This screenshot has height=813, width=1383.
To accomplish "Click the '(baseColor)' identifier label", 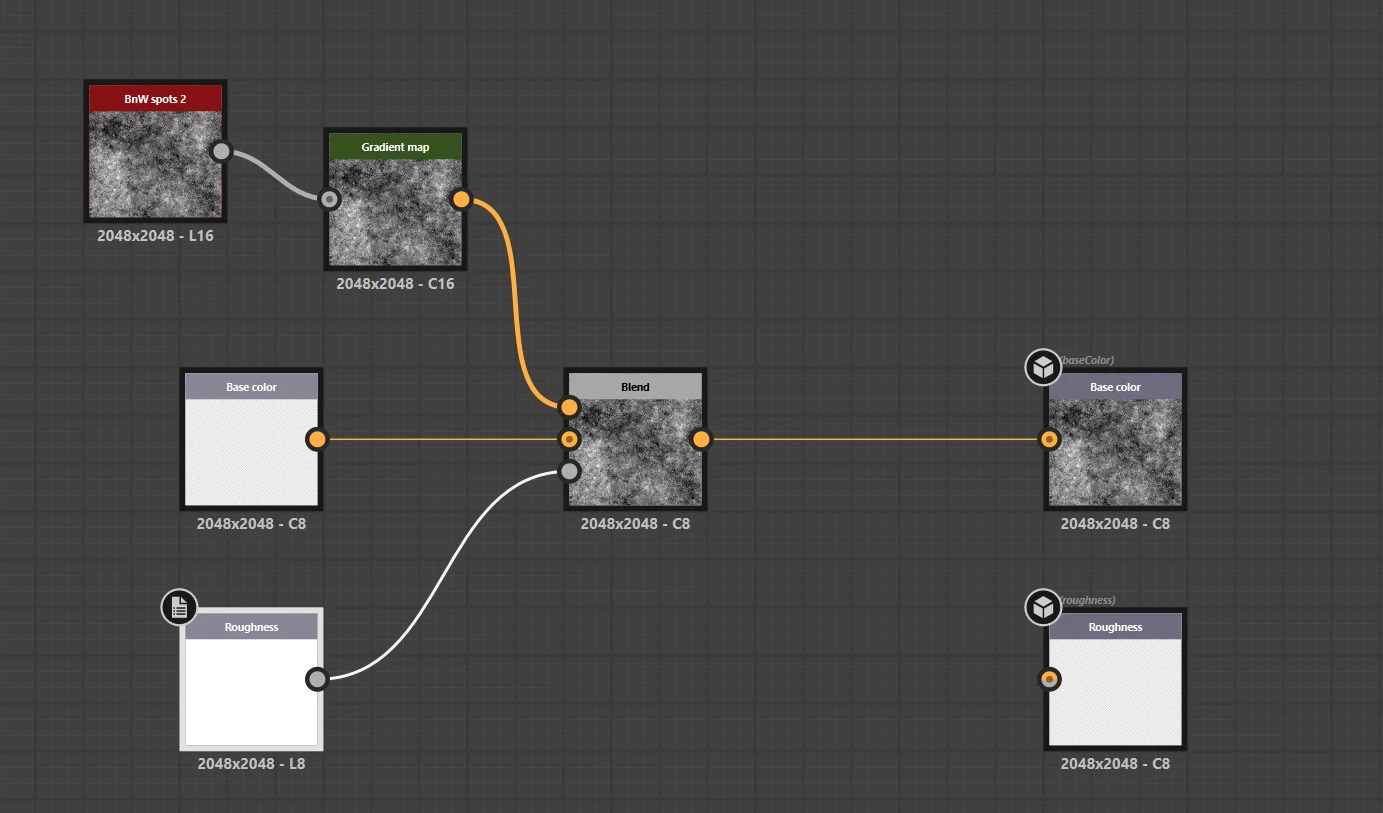I will (1088, 360).
